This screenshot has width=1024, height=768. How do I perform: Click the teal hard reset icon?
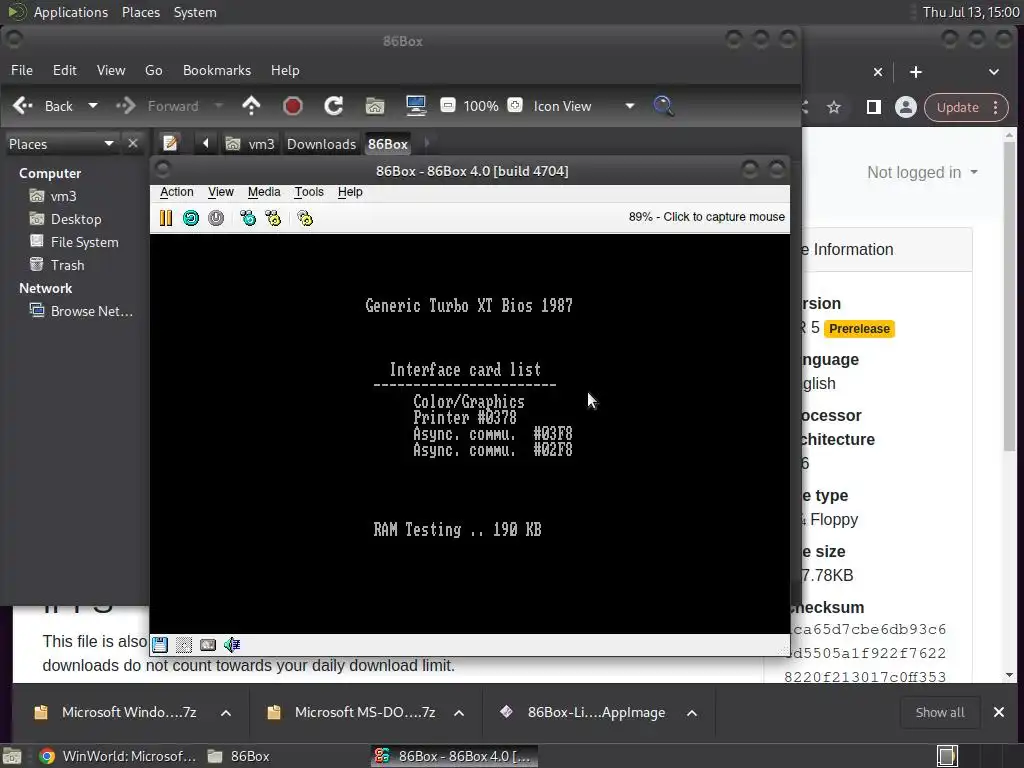tap(191, 217)
